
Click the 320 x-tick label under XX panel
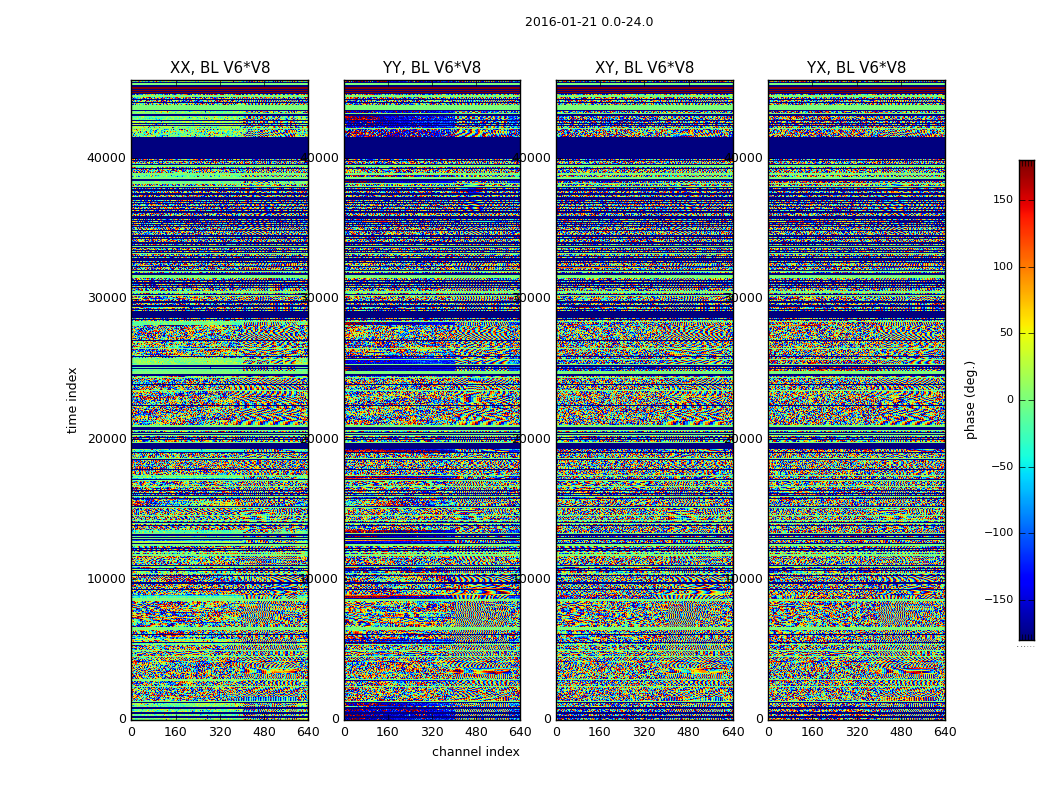point(220,732)
